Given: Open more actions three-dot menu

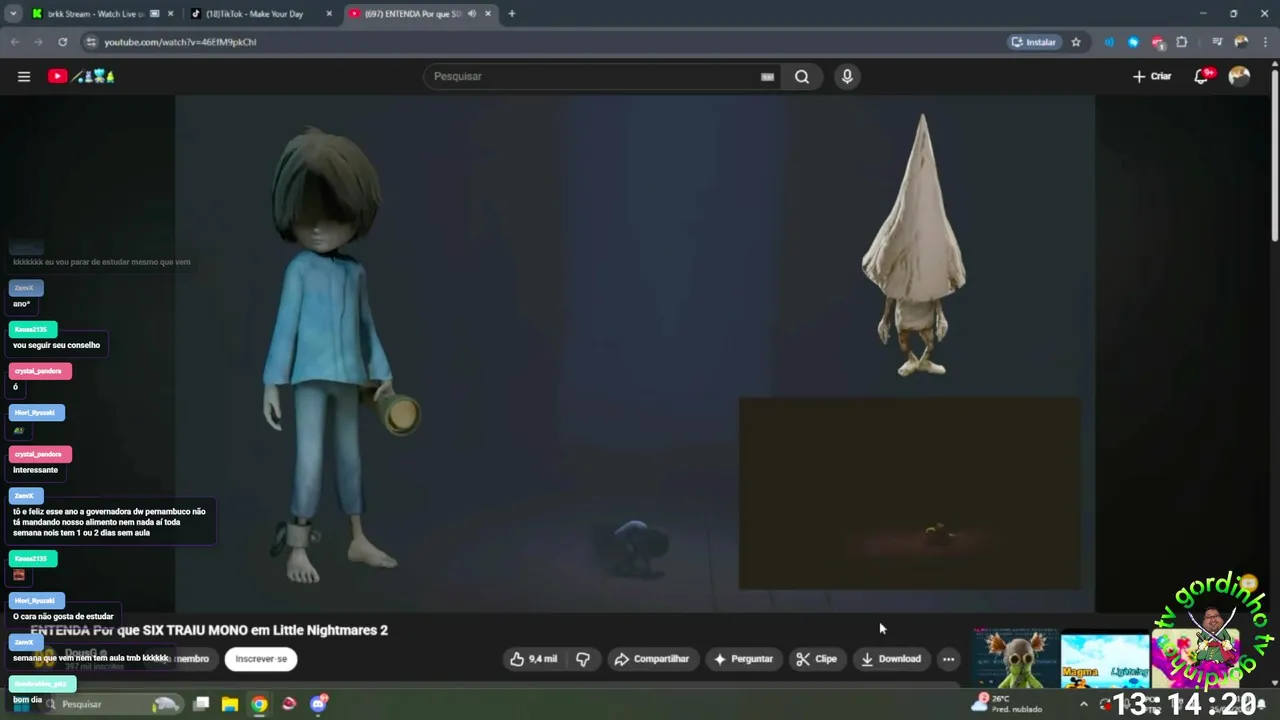Looking at the screenshot, I should [948, 659].
